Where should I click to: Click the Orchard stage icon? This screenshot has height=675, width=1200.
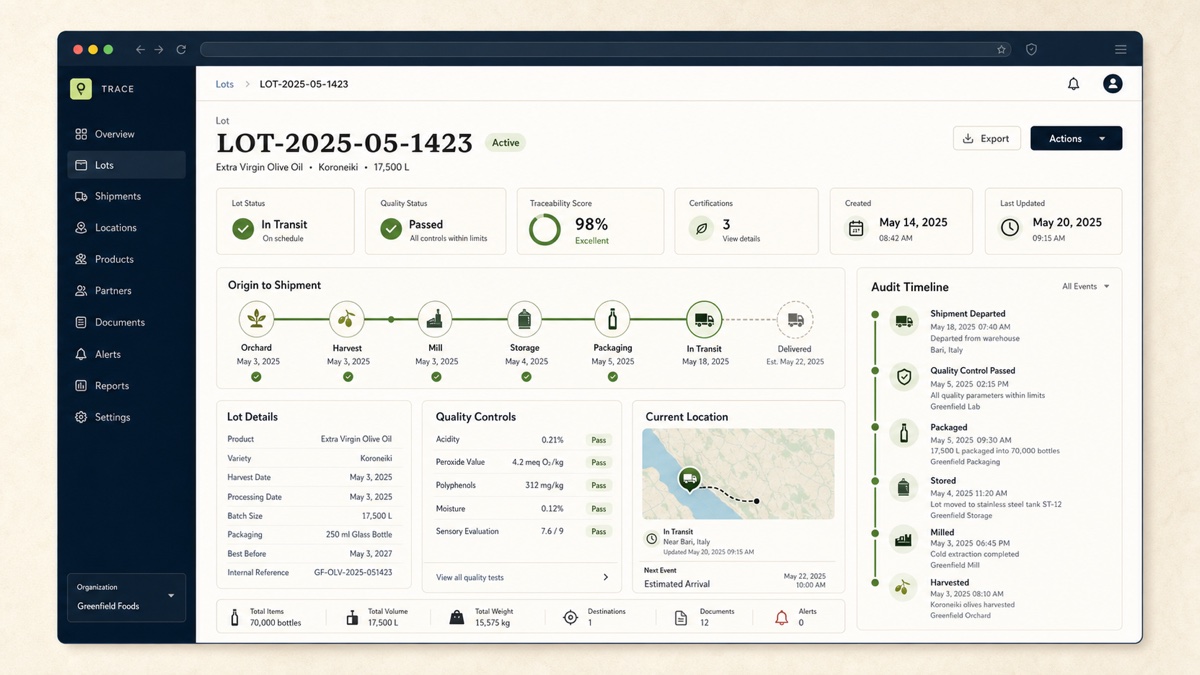(x=256, y=320)
